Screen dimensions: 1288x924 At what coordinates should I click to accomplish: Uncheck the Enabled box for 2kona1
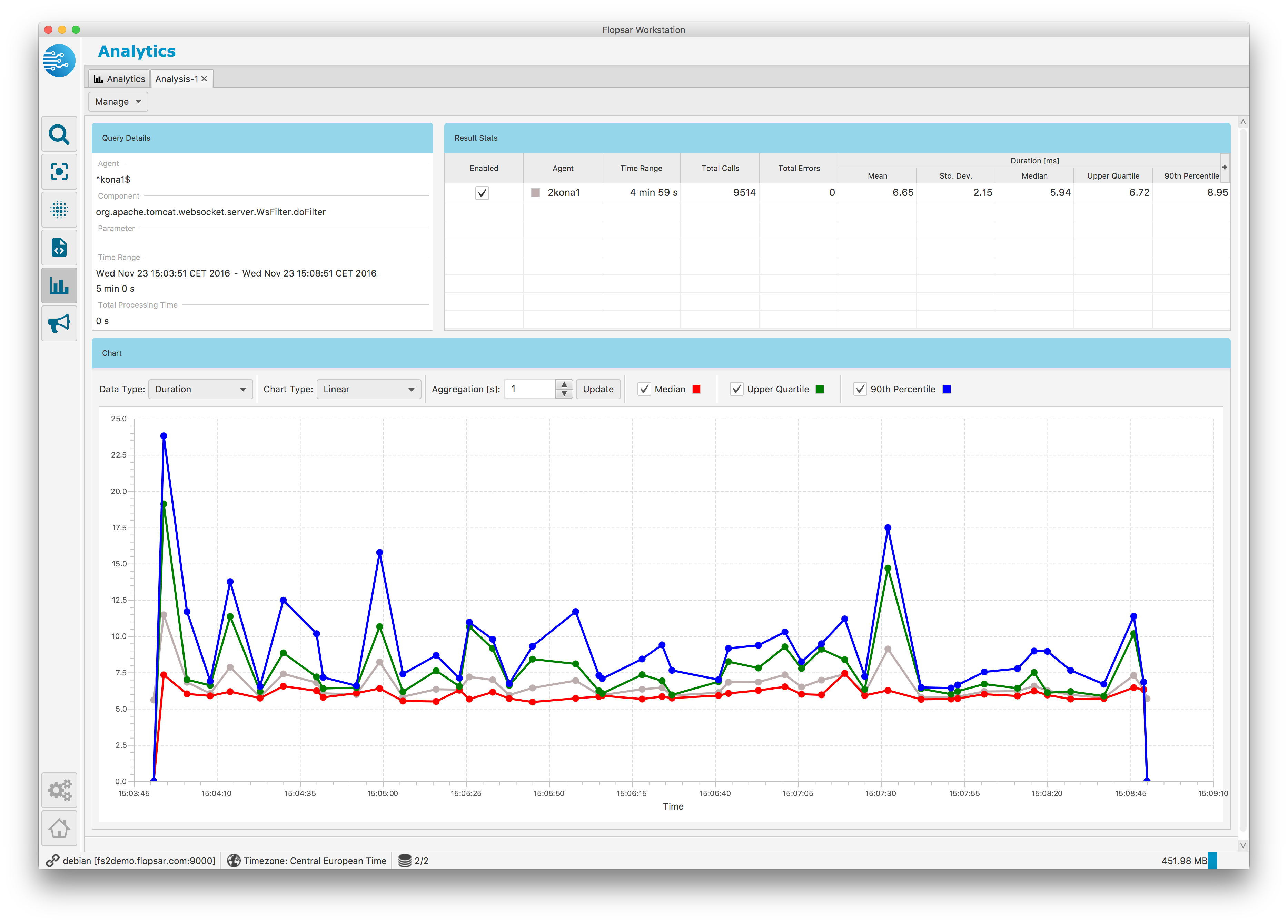pos(482,193)
